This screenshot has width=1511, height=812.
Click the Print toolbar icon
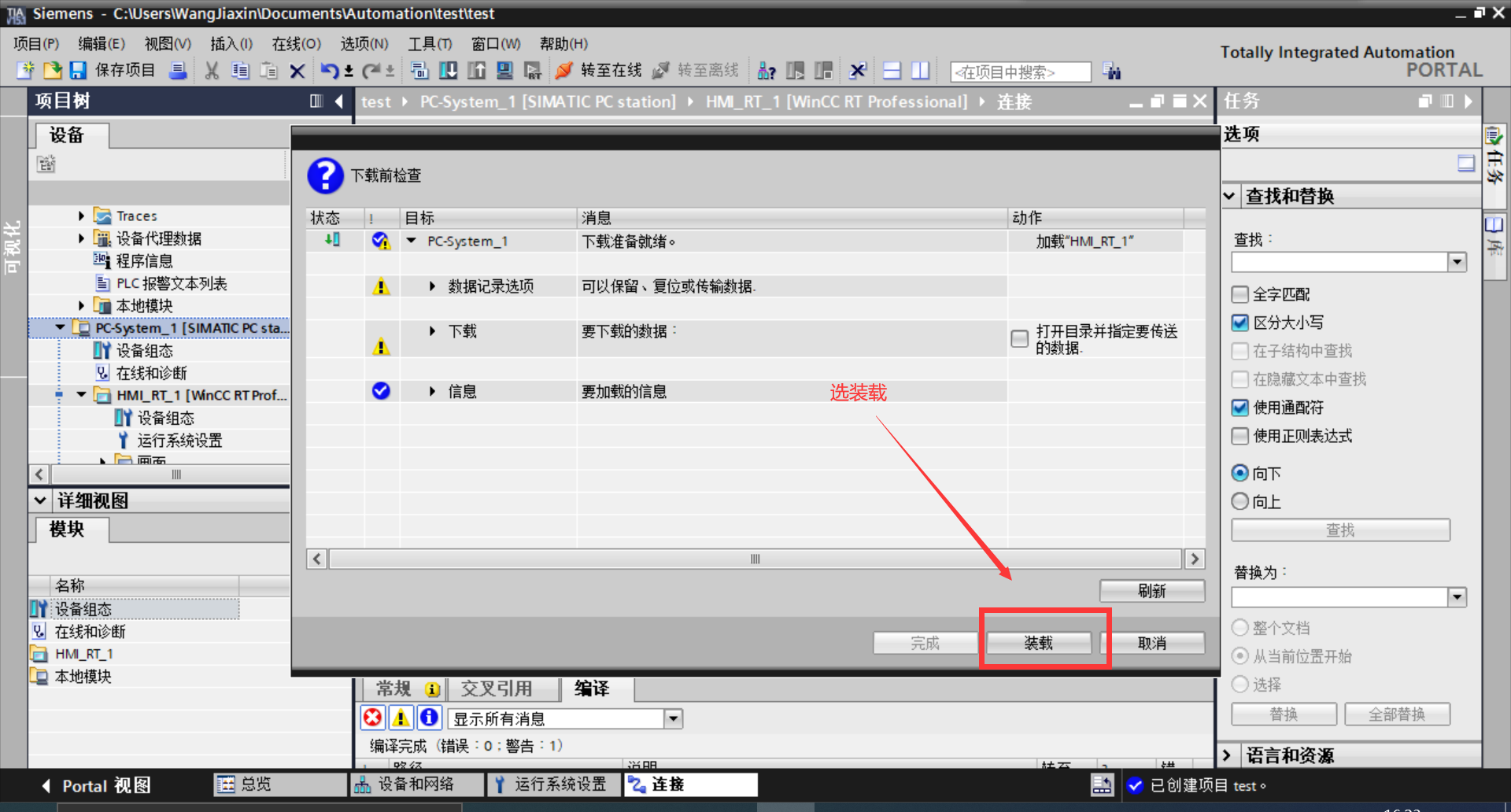179,71
